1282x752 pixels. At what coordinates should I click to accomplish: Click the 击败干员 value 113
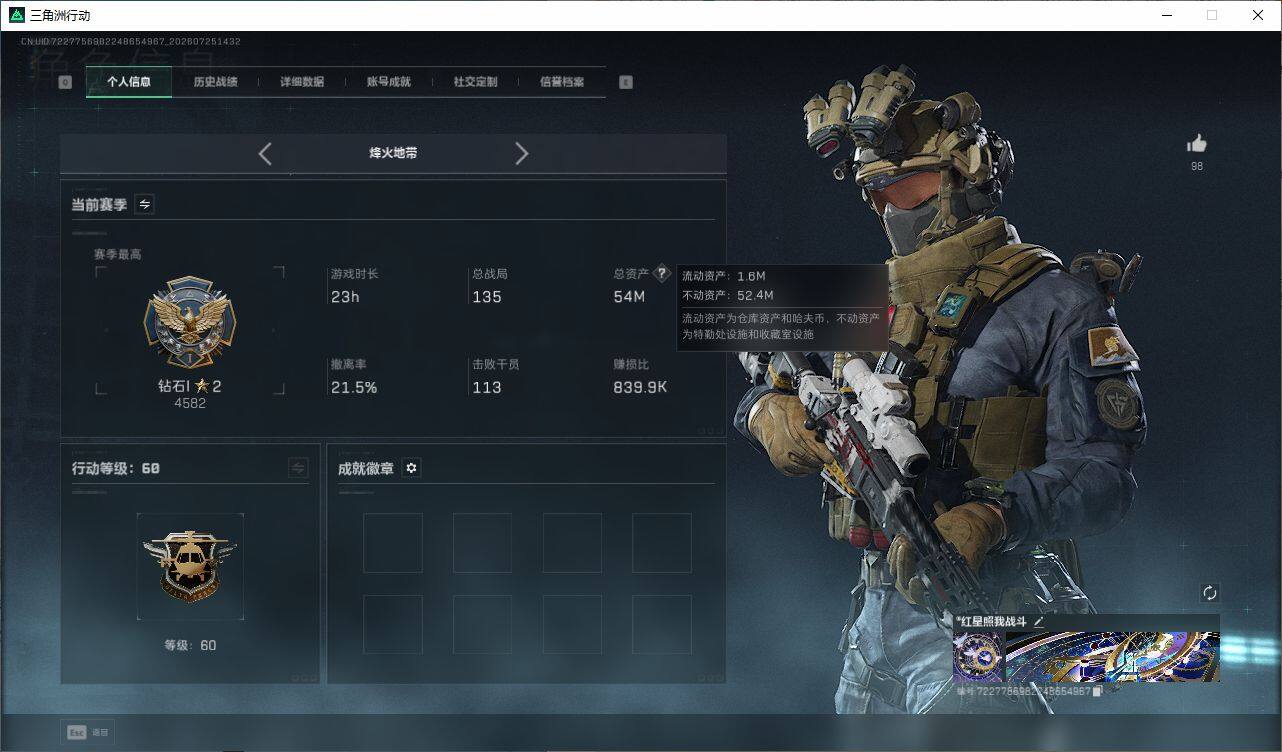[x=487, y=387]
